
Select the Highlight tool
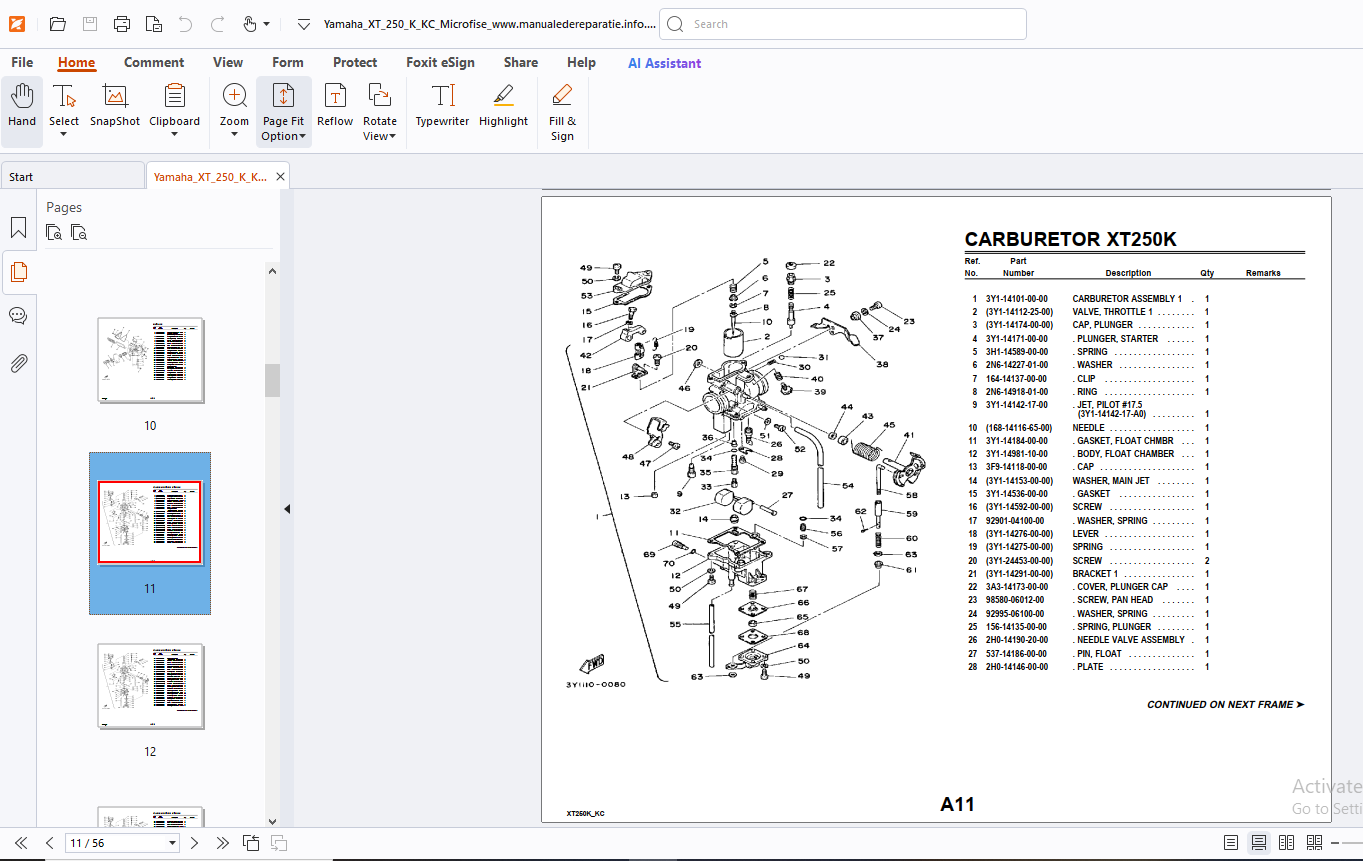tap(503, 106)
